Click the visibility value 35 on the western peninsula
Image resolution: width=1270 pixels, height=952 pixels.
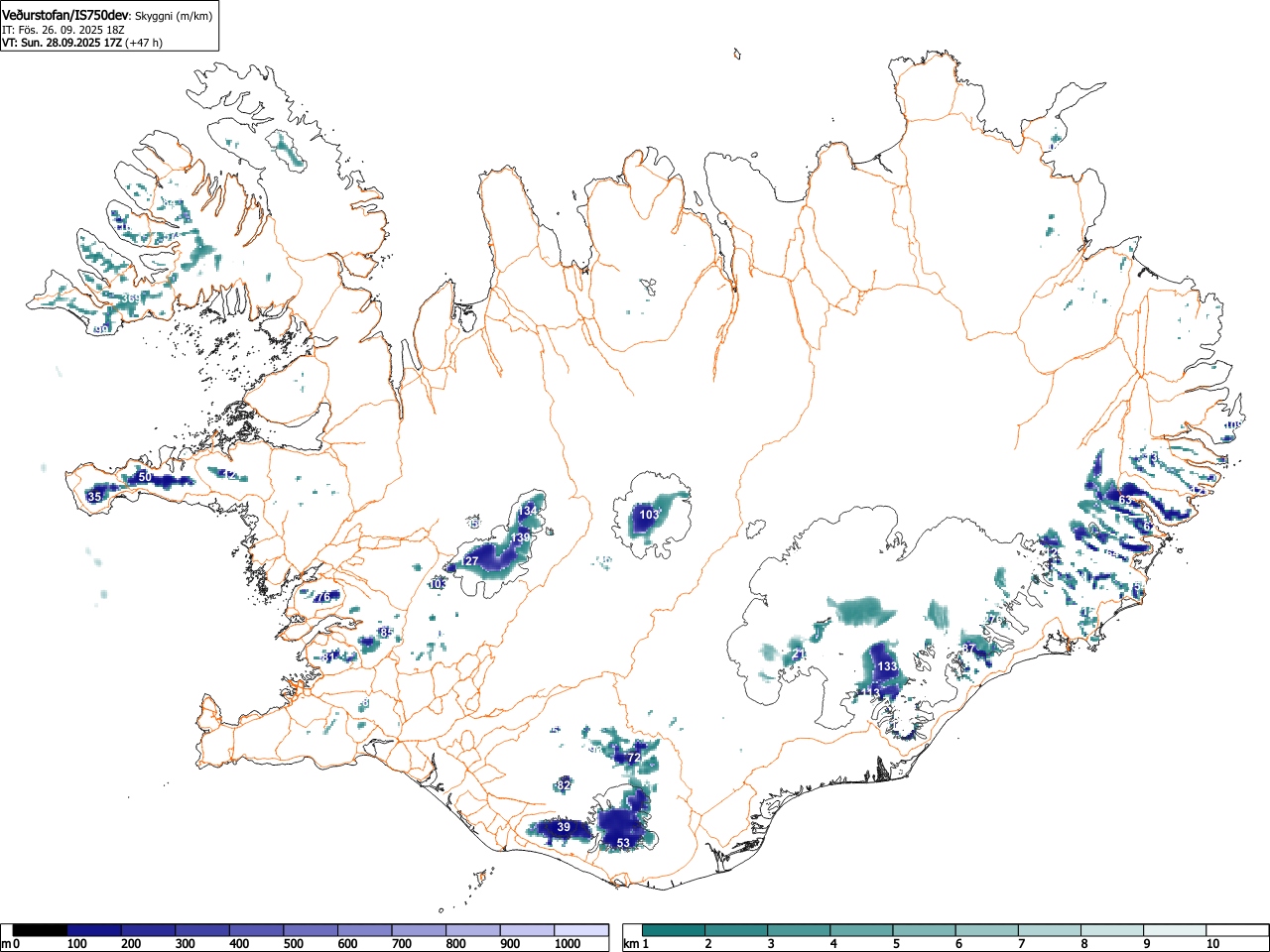(x=94, y=497)
